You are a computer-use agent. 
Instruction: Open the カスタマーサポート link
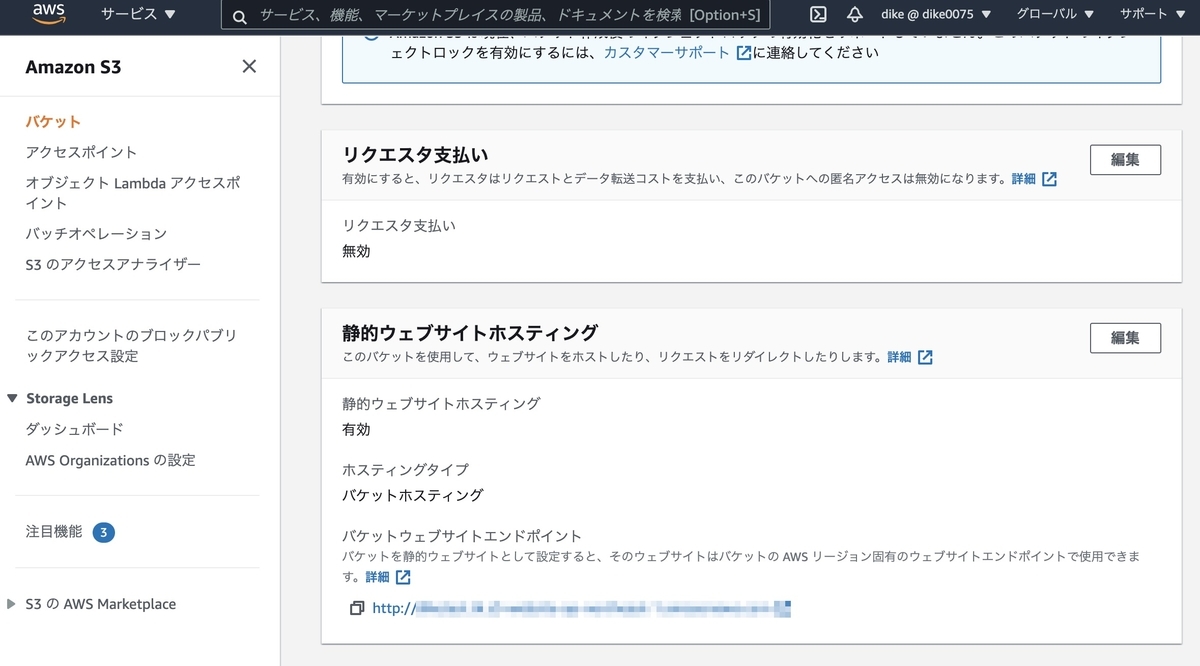coord(666,52)
